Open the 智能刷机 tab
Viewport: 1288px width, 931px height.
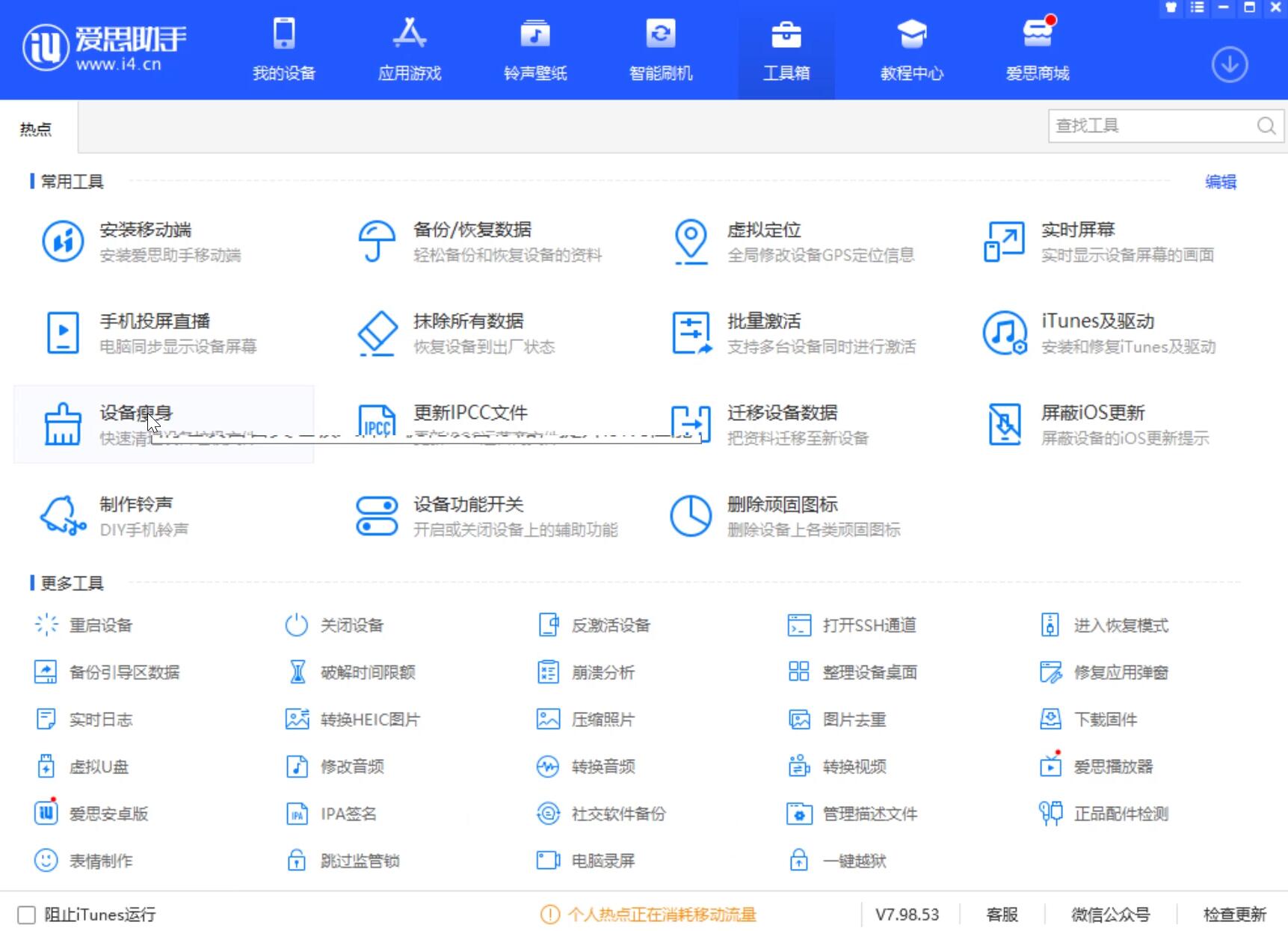click(x=661, y=49)
